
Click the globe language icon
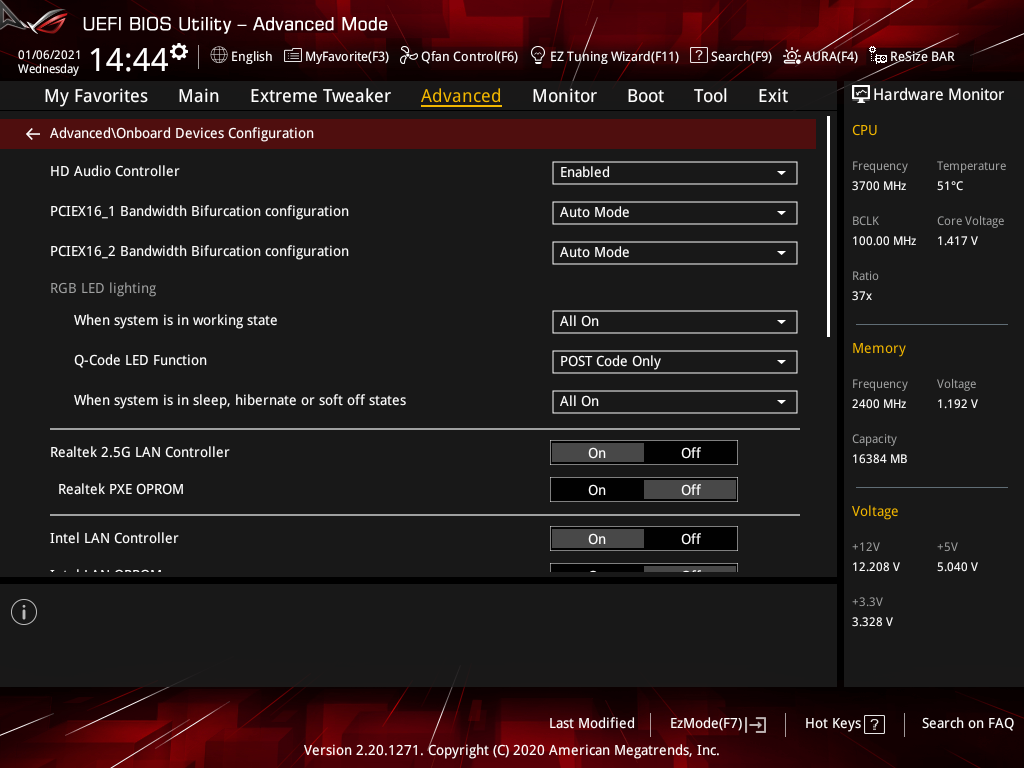pyautogui.click(x=219, y=56)
